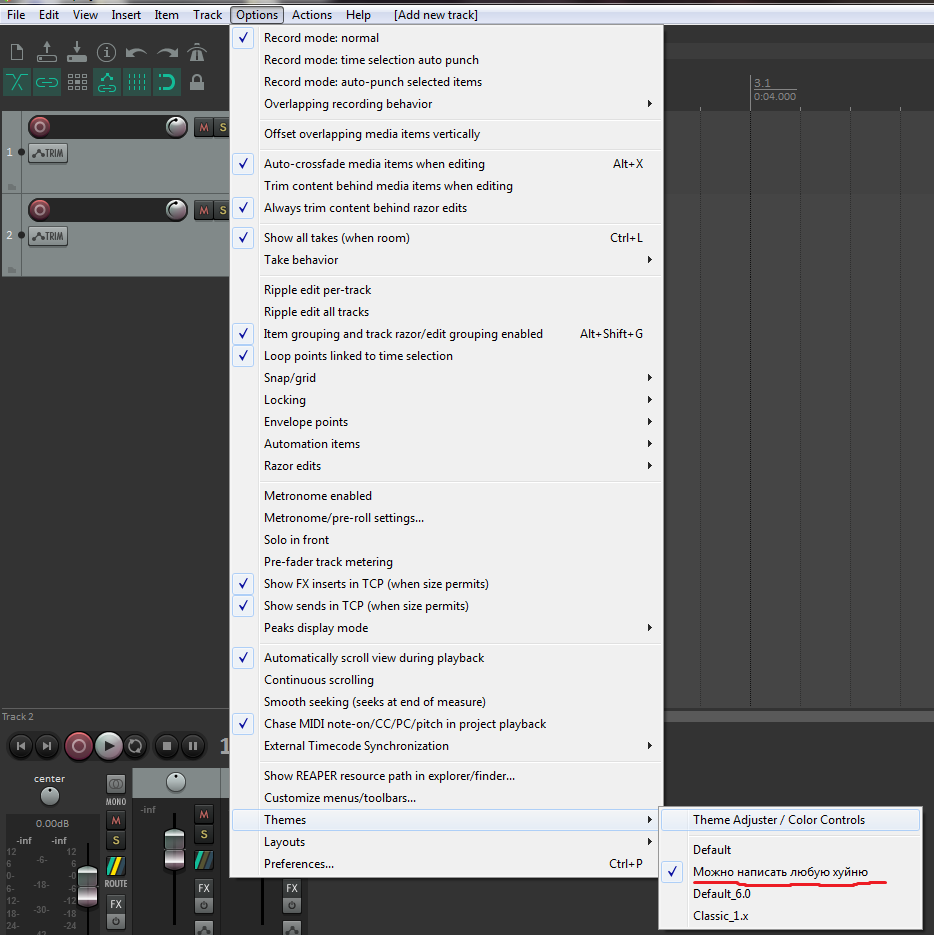
Task: Toggle locking padlock icon
Action: pyautogui.click(x=197, y=82)
